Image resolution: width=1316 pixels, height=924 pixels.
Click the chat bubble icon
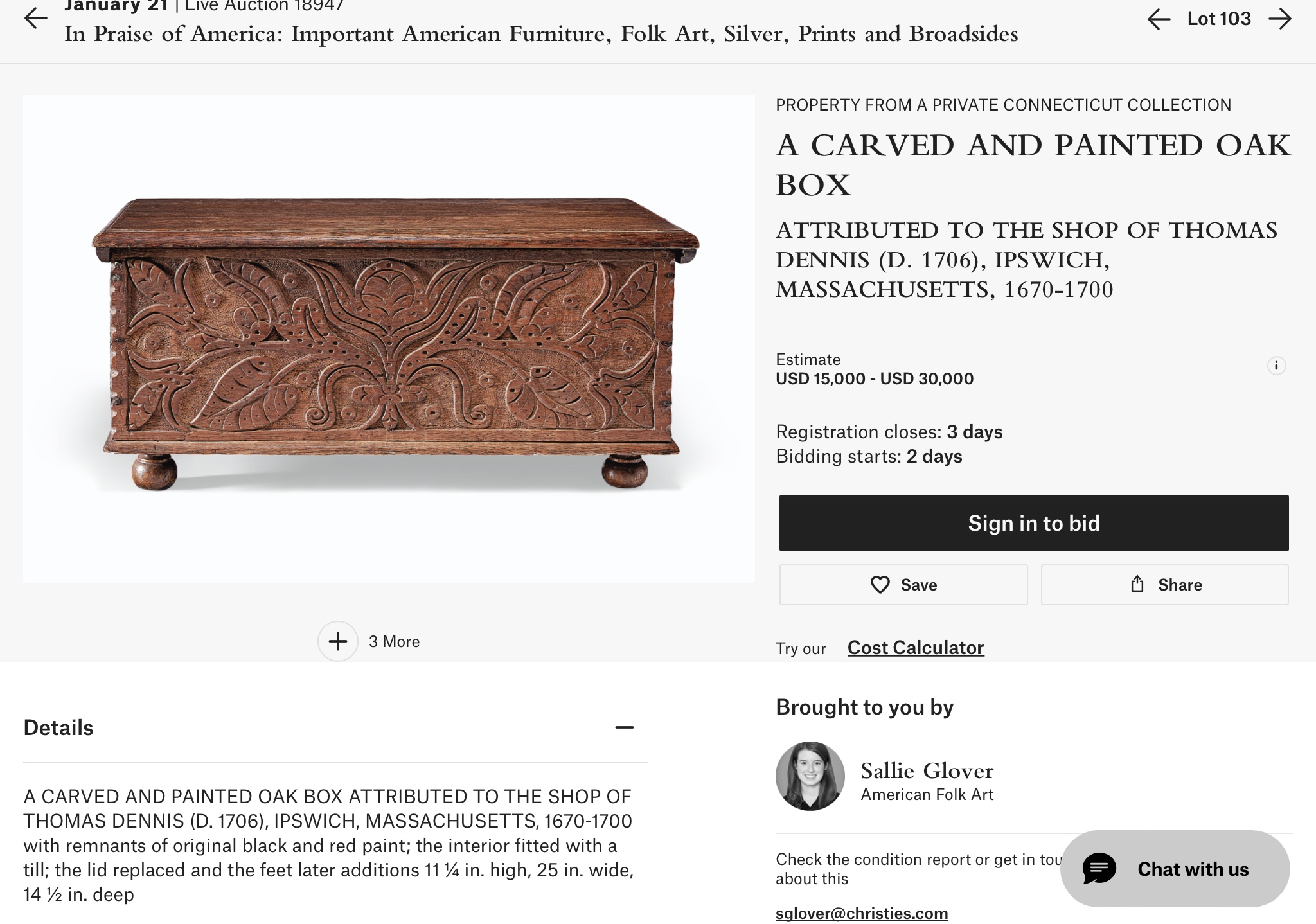coord(1099,869)
